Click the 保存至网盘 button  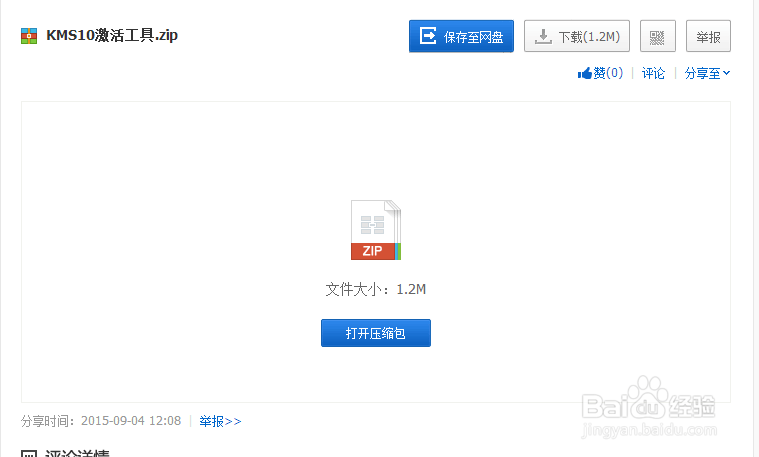[x=461, y=36]
